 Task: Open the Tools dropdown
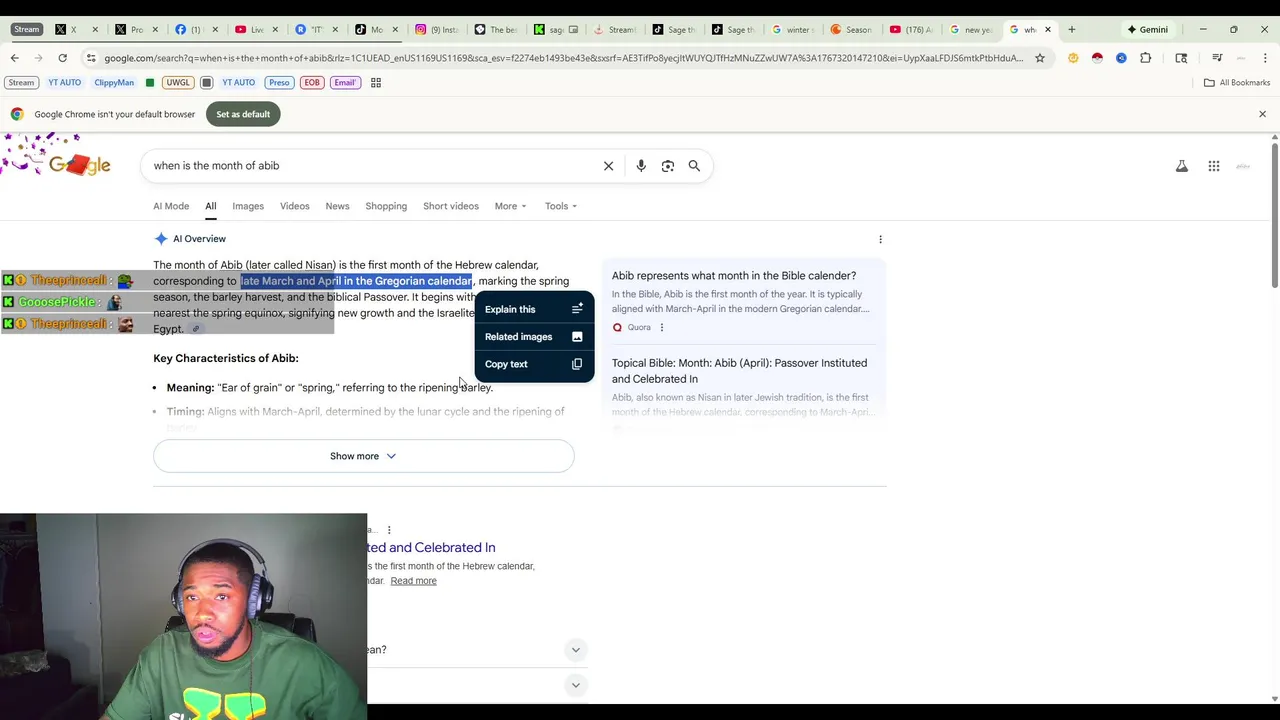pos(561,206)
